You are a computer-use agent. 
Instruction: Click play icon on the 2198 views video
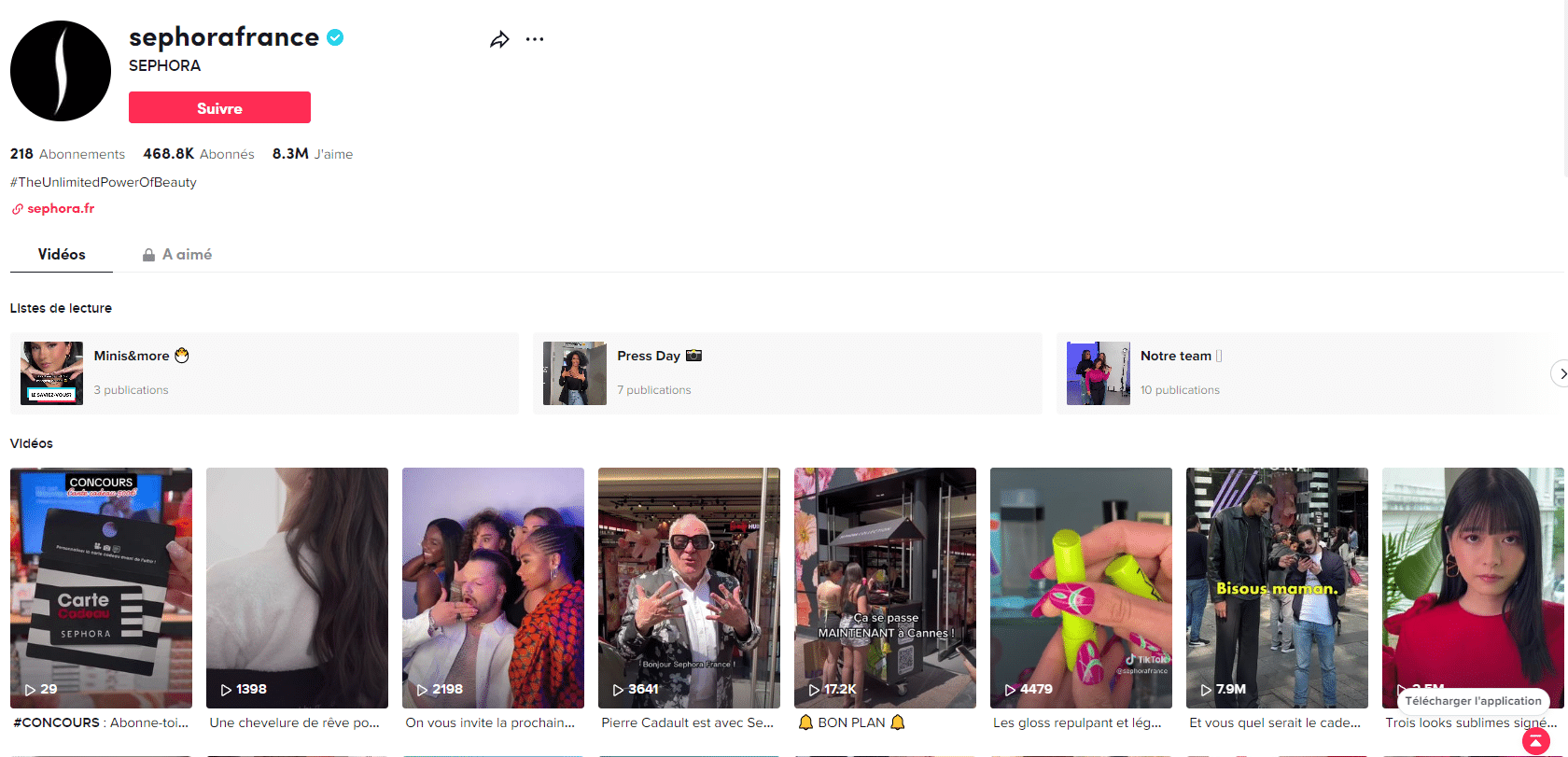[422, 690]
